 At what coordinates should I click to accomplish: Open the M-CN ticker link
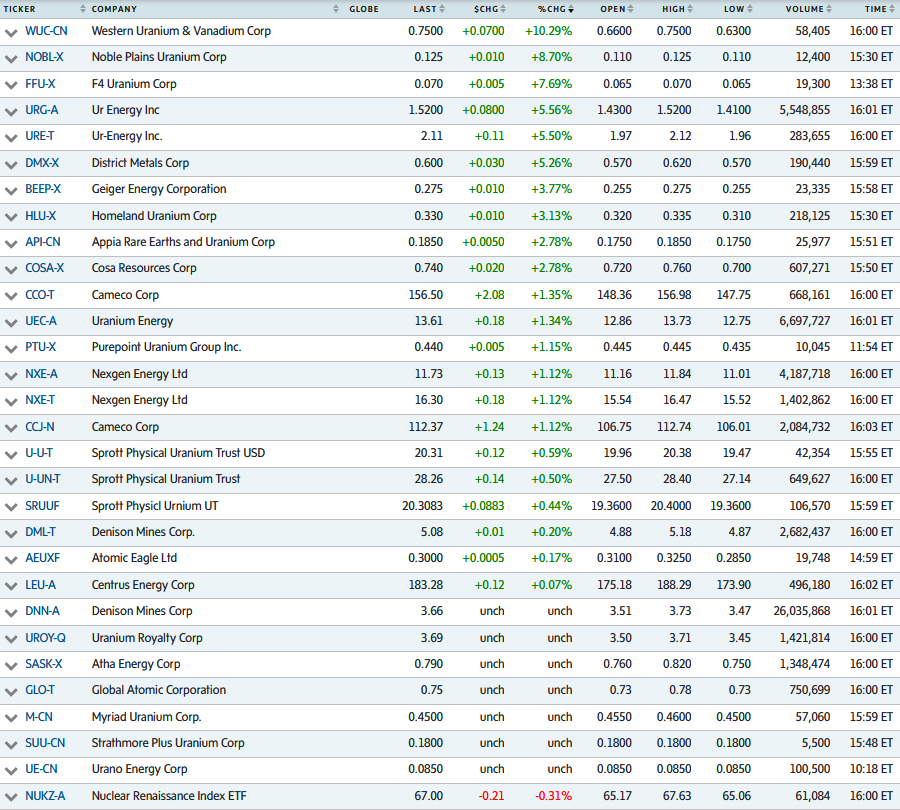coord(38,717)
